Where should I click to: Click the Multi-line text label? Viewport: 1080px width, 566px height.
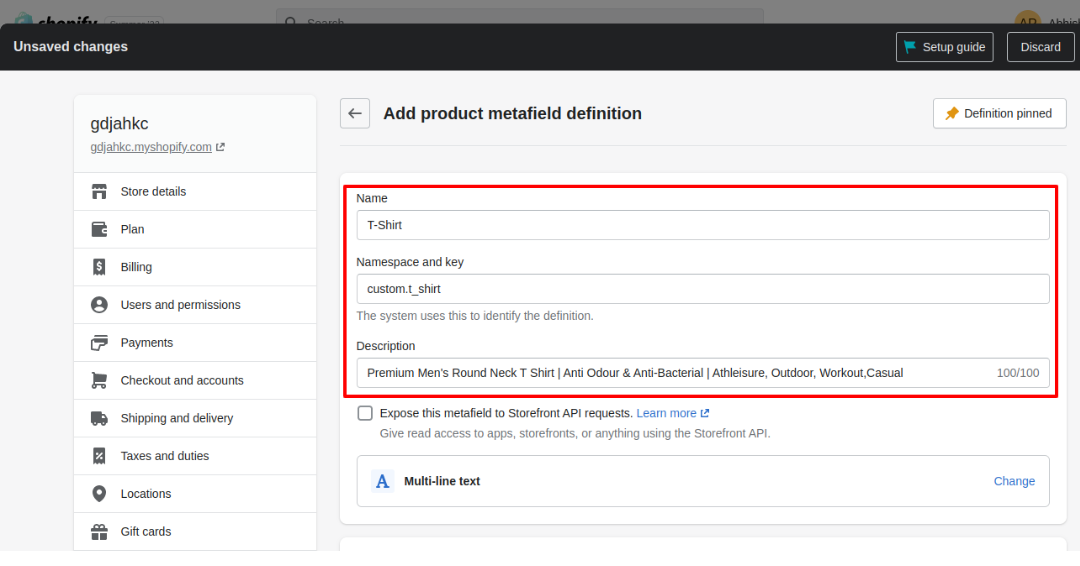pyautogui.click(x=442, y=481)
